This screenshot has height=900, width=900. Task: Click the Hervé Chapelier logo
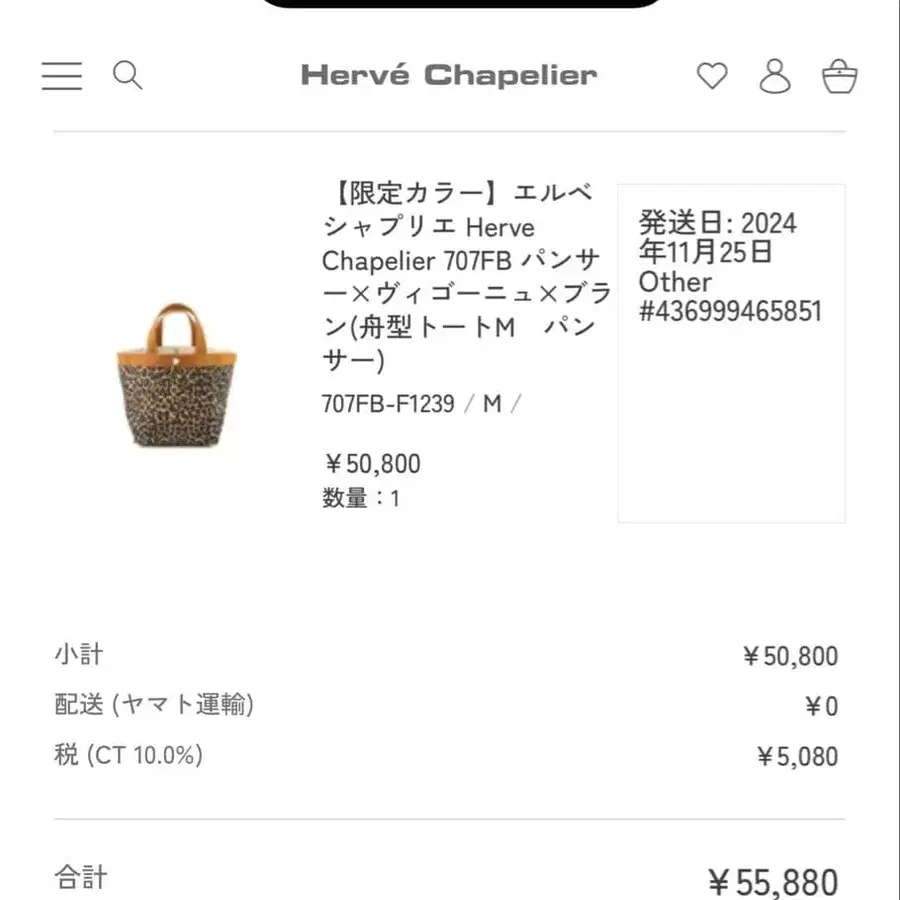coord(447,76)
